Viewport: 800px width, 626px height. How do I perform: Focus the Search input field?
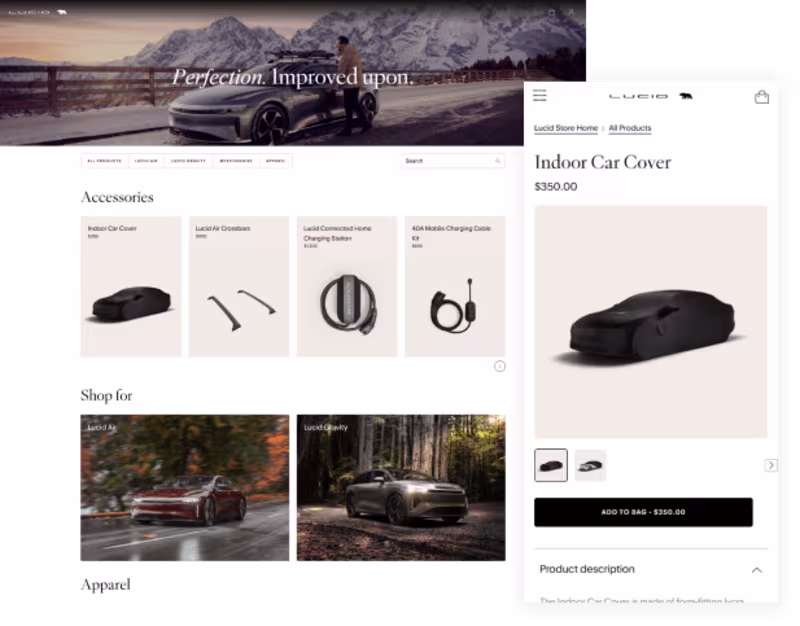coord(453,161)
